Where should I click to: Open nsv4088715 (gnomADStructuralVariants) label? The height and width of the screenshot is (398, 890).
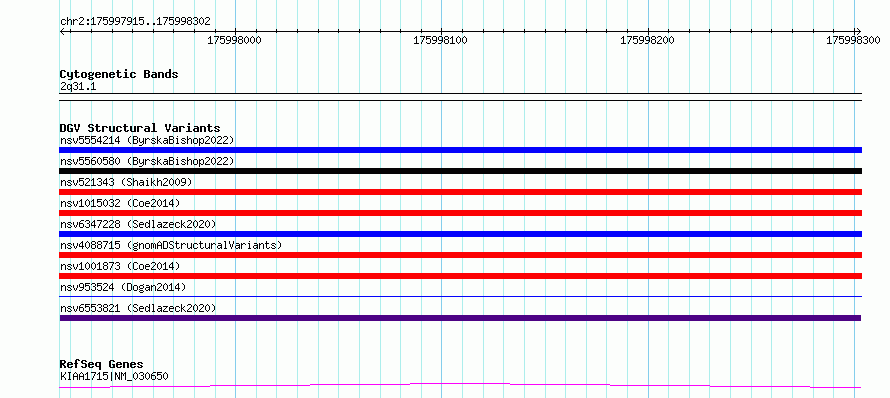171,245
